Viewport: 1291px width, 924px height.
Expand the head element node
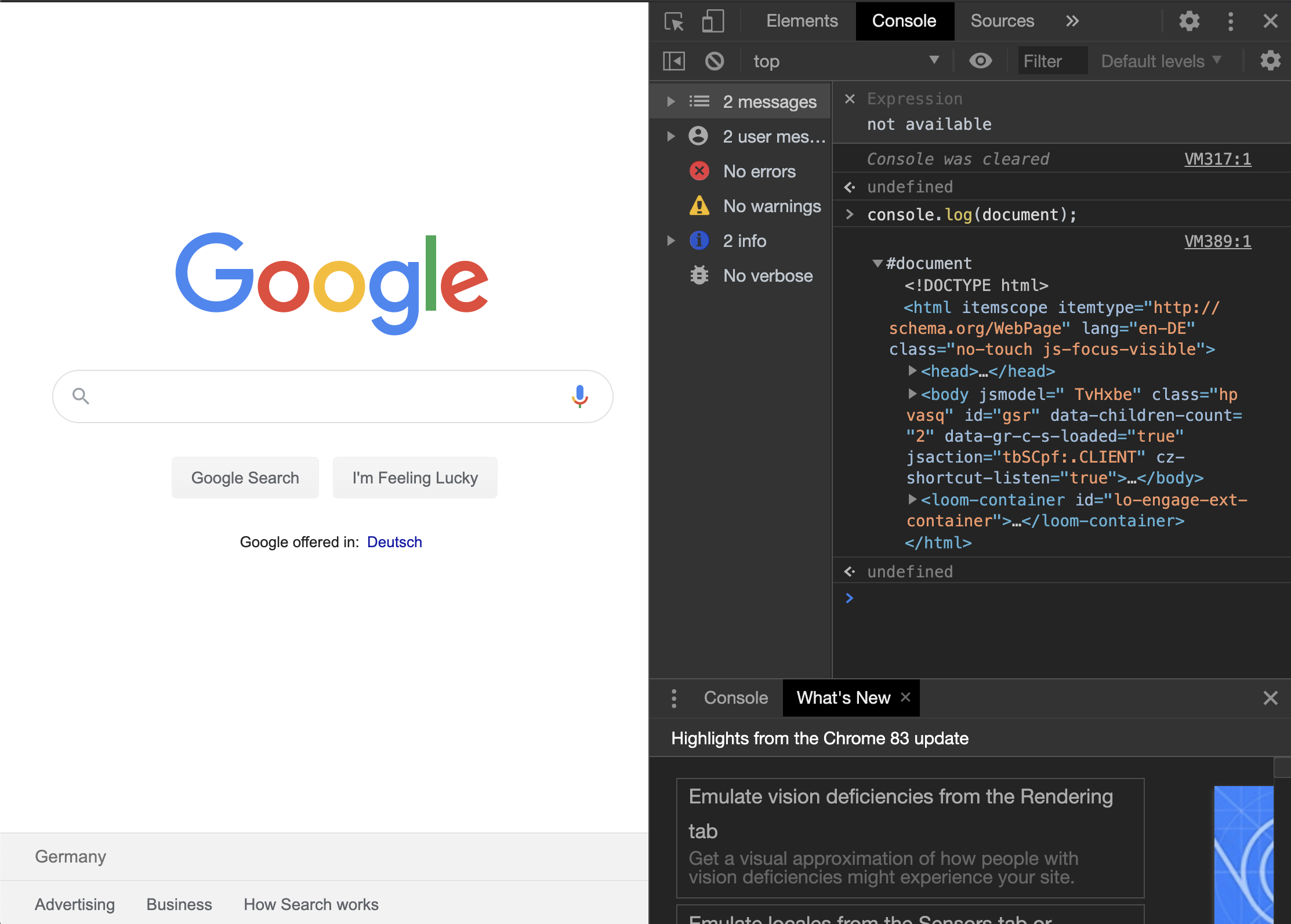pyautogui.click(x=912, y=371)
